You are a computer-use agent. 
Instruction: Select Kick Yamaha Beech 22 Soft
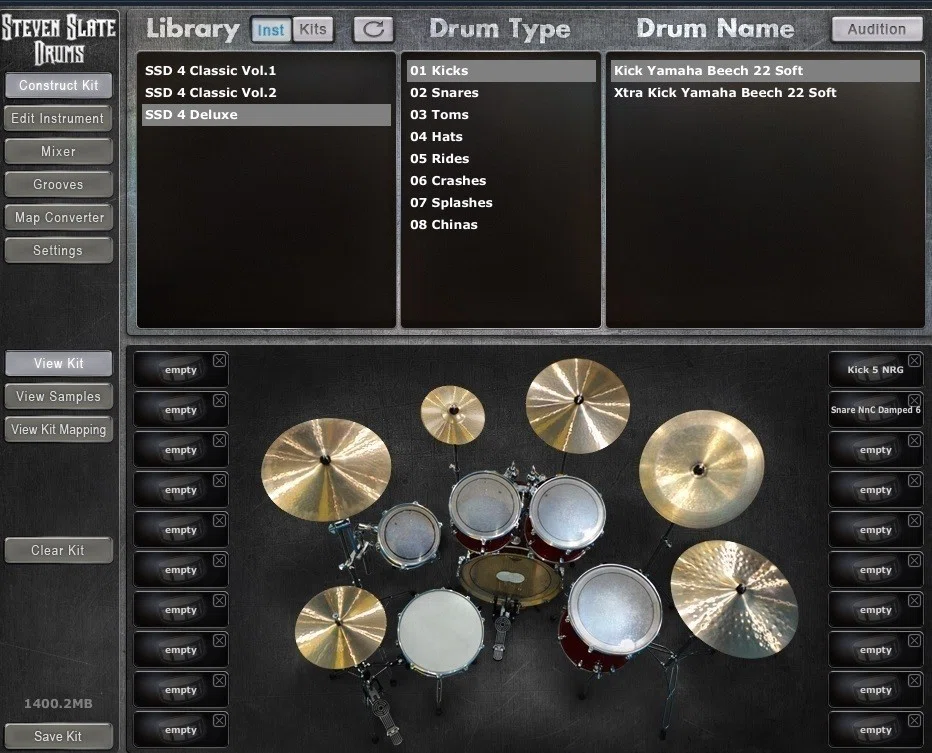pos(765,71)
